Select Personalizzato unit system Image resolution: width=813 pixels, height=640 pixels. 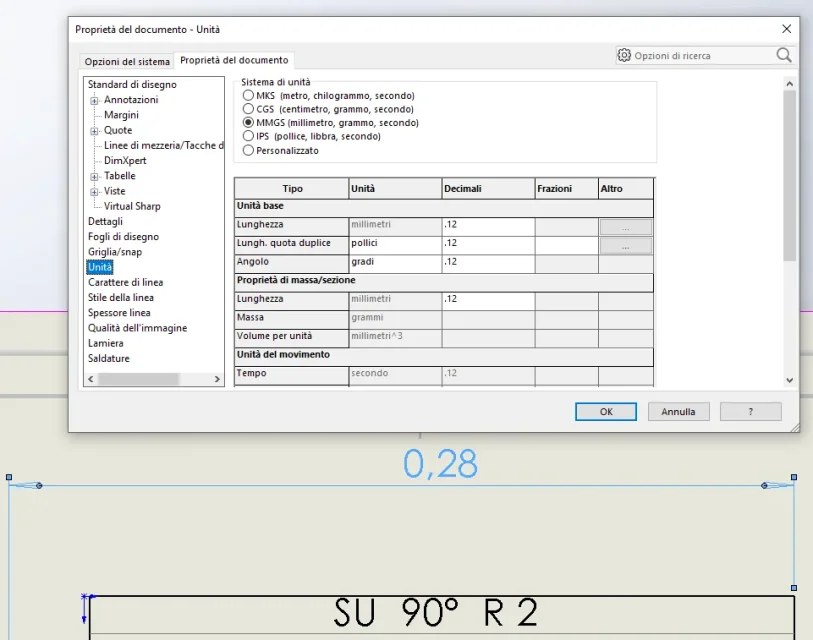tap(248, 150)
